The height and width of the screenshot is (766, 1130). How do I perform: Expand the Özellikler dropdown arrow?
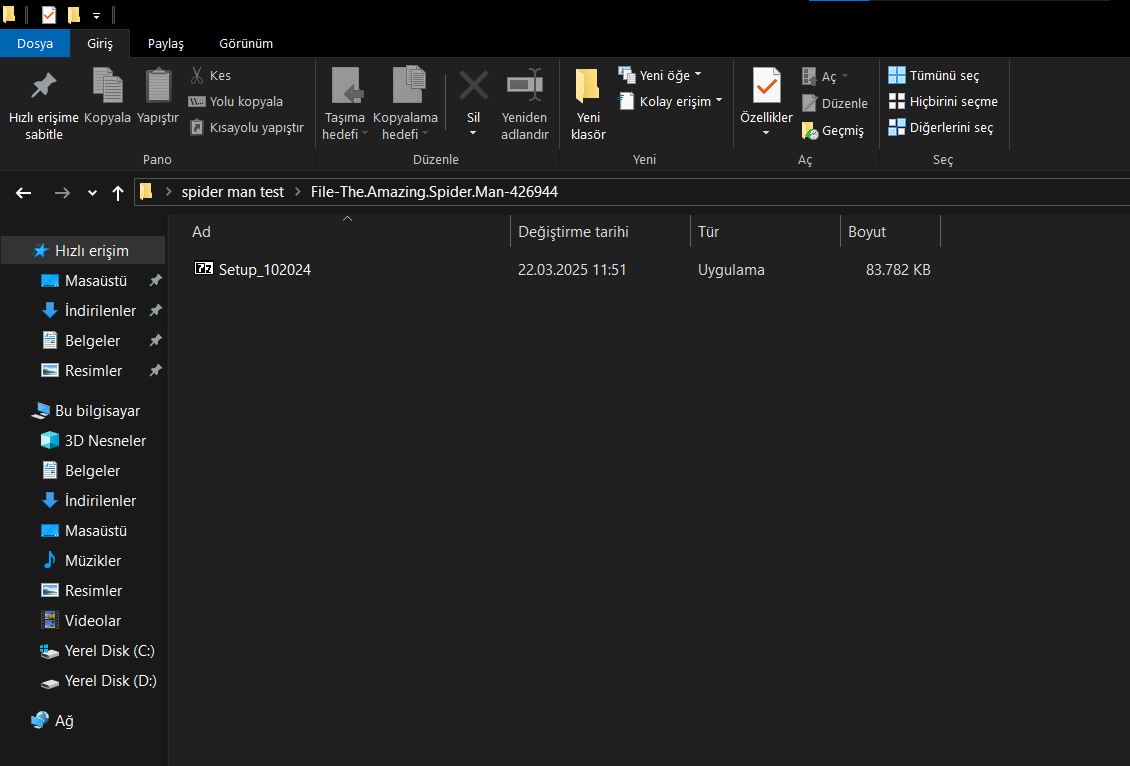point(766,133)
